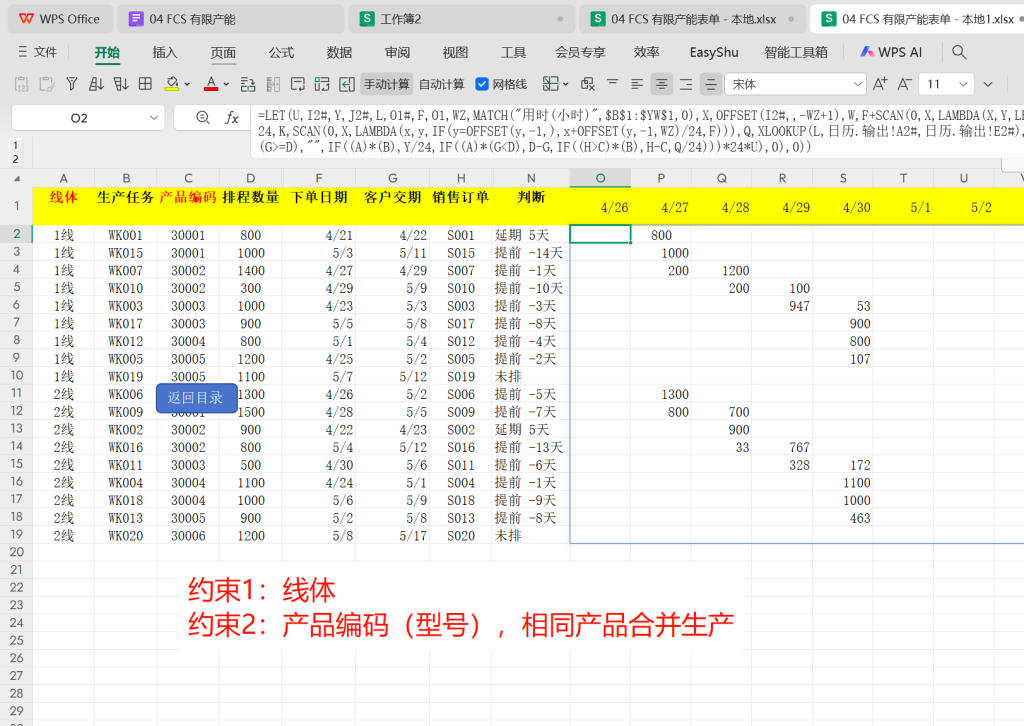Switch to the 数据 ribbon tab

pyautogui.click(x=339, y=52)
